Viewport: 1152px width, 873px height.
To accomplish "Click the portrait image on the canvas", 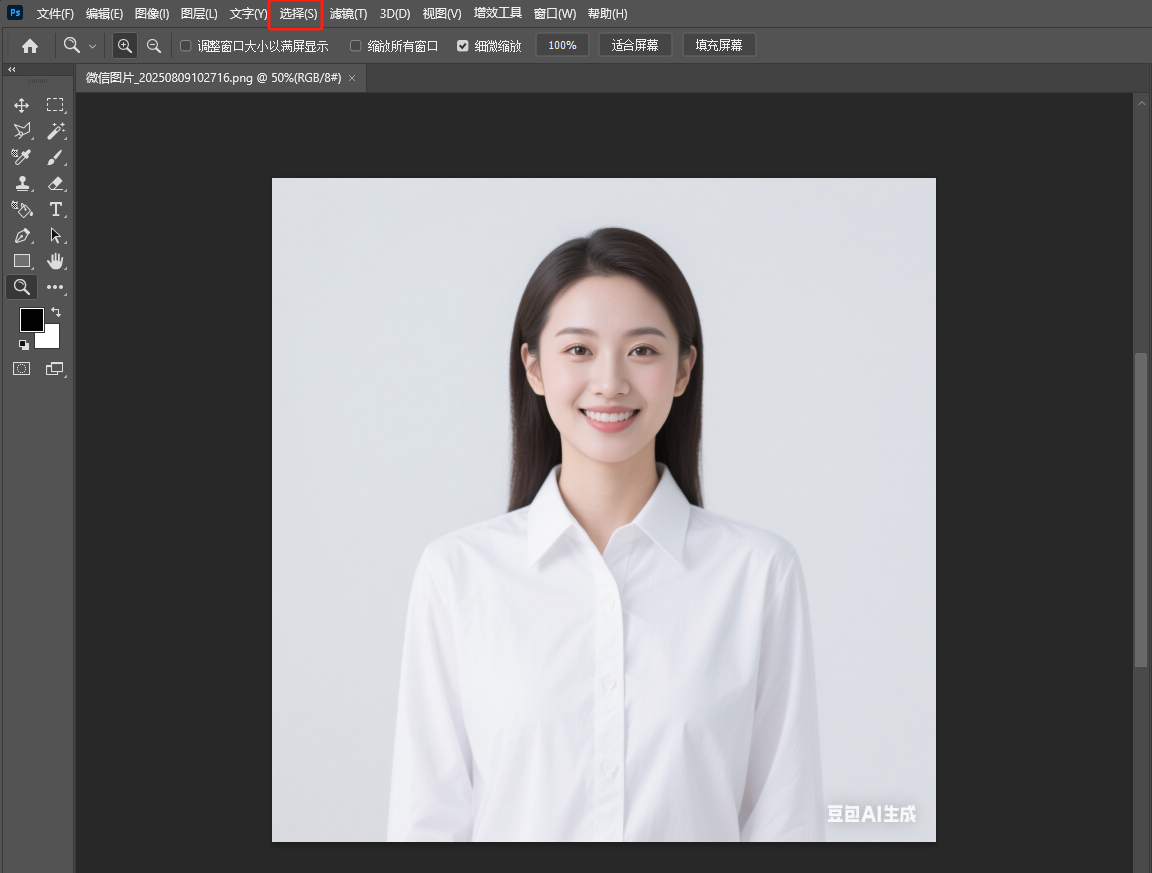I will [x=604, y=510].
